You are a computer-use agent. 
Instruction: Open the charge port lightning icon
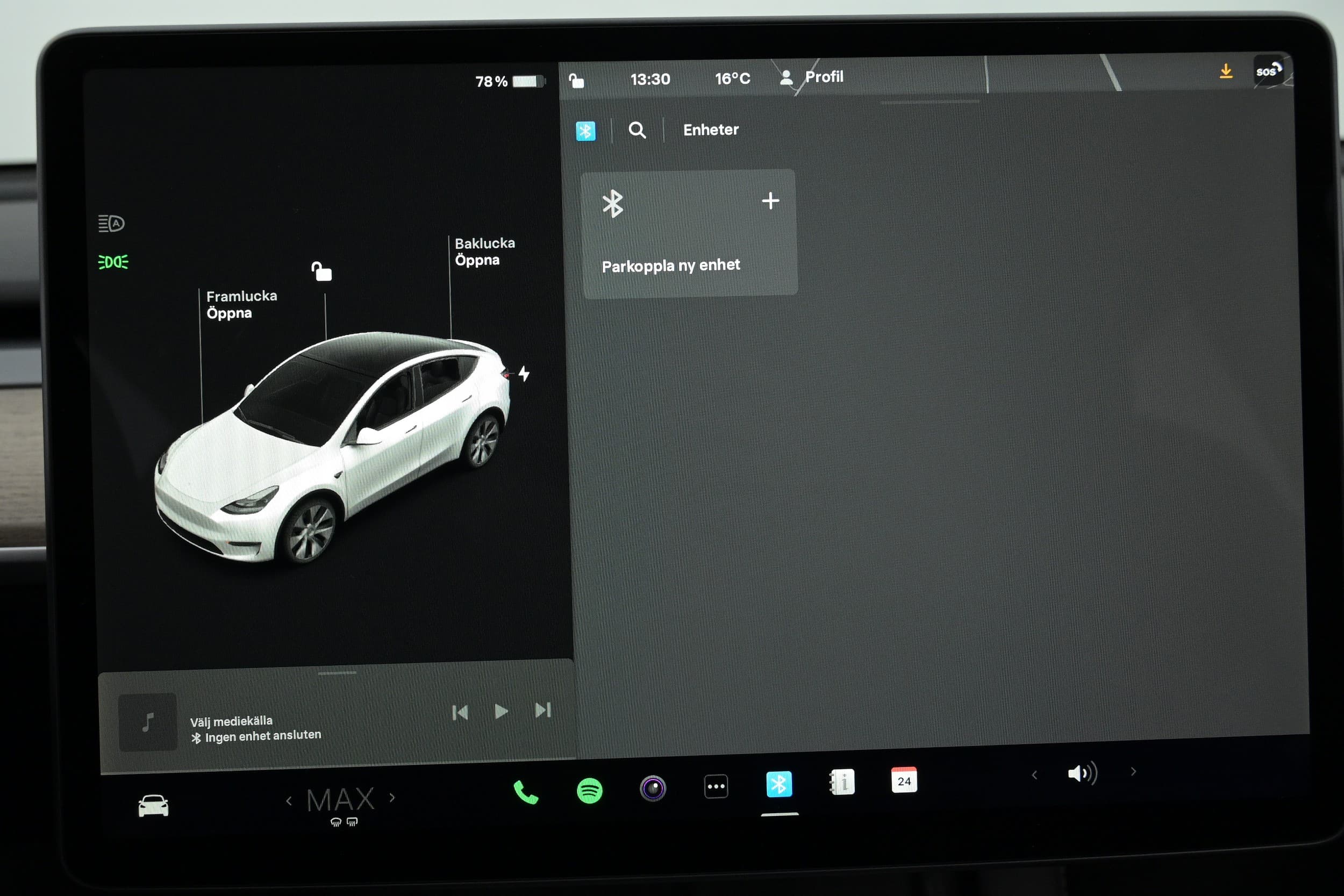point(524,374)
